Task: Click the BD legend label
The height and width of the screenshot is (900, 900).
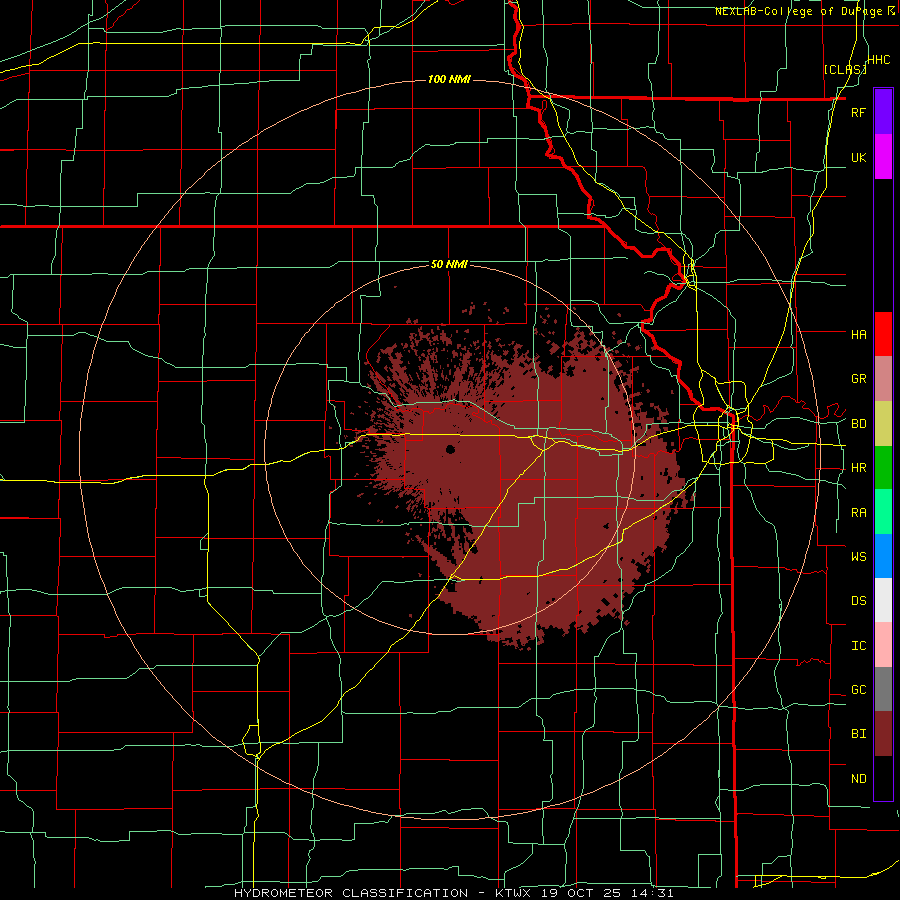Action: 858,424
